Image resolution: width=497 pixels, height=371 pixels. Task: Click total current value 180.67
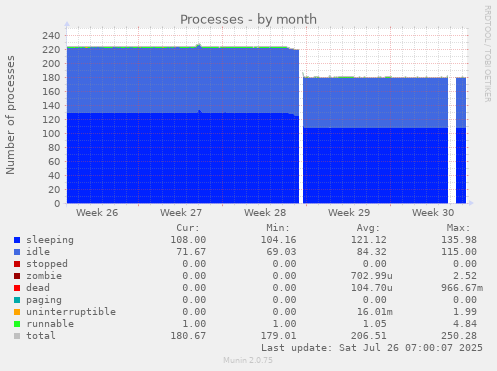pos(188,336)
